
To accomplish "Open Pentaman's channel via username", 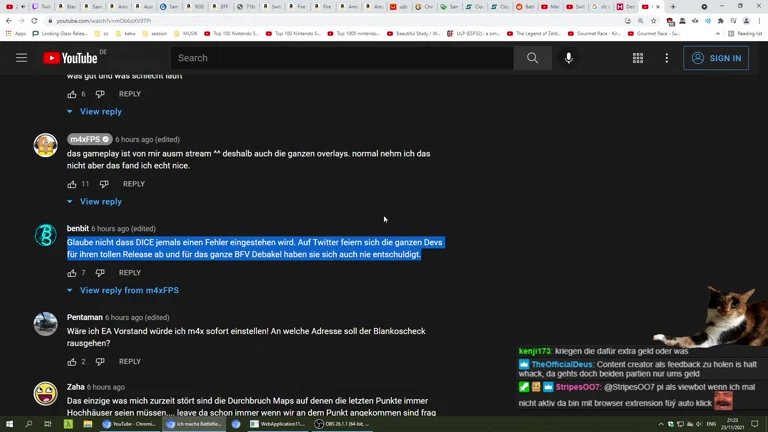I will tap(85, 317).
